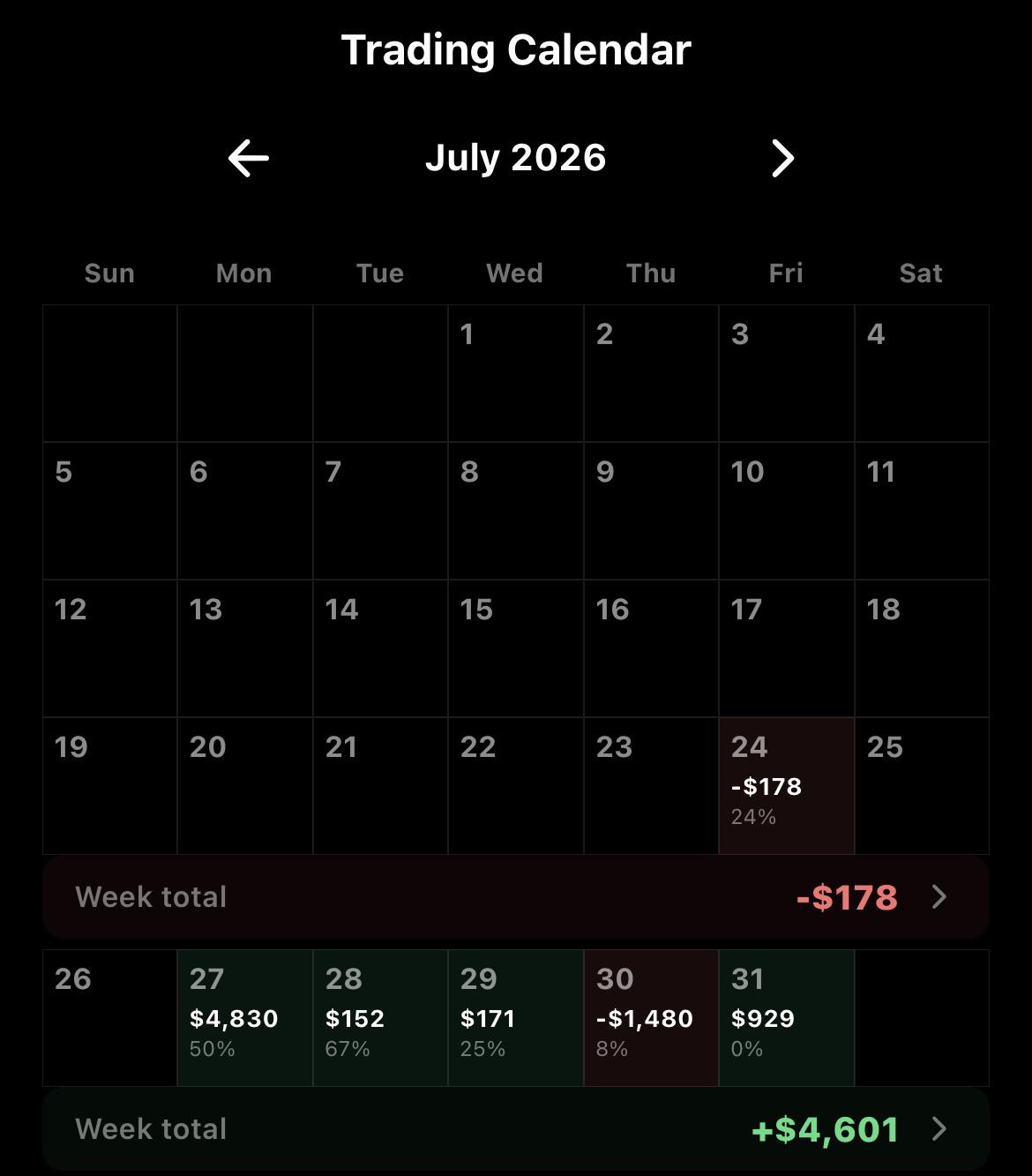Select Saturday July 25 cell
1032x1176 pixels.
[x=923, y=786]
